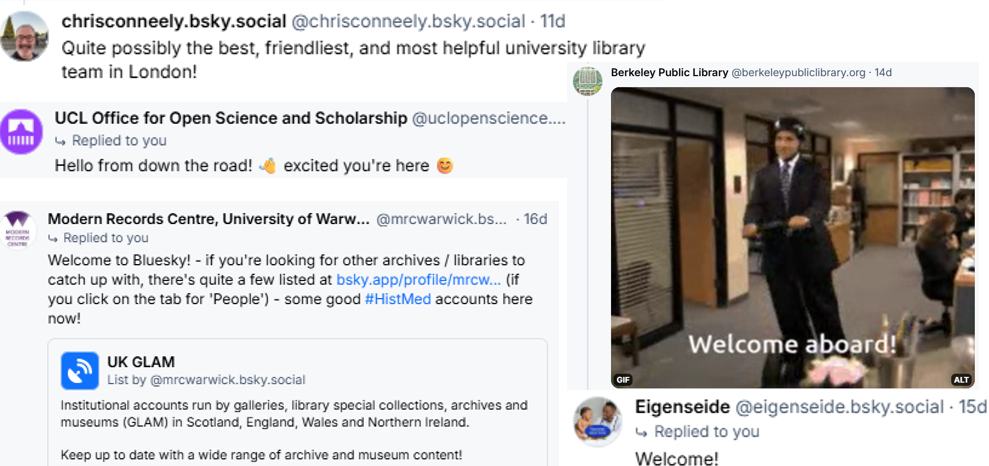The height and width of the screenshot is (466, 989).
Task: Click the UK GLAM list icon
Action: pyautogui.click(x=80, y=370)
